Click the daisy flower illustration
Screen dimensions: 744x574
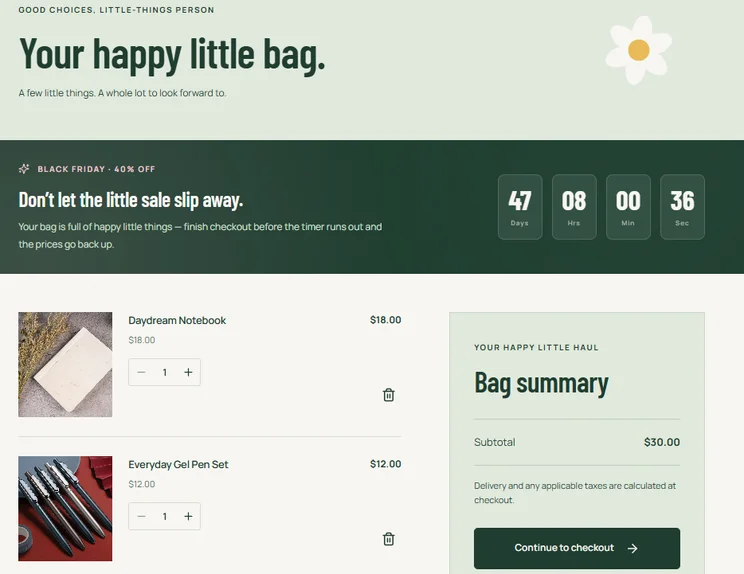coord(638,50)
